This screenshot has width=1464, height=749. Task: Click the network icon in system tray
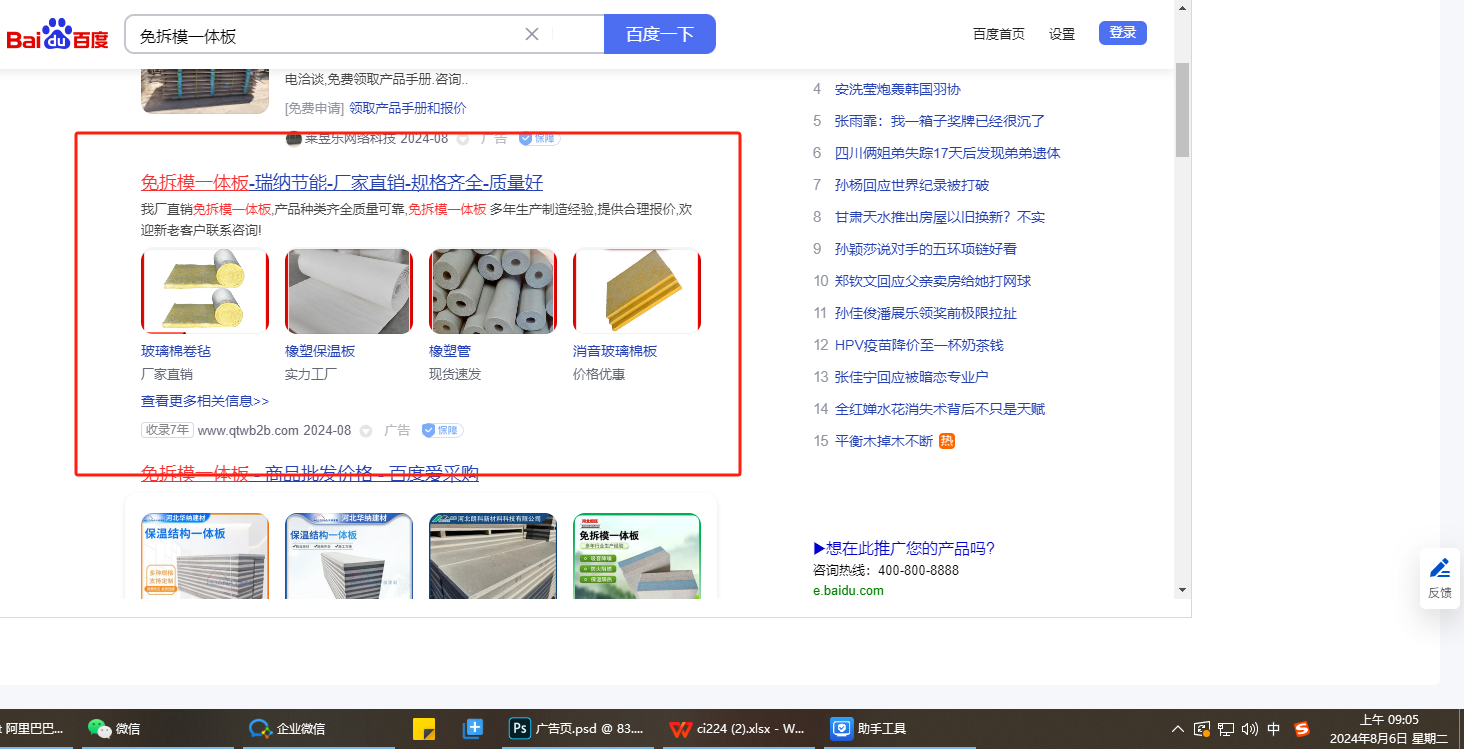[x=1226, y=729]
